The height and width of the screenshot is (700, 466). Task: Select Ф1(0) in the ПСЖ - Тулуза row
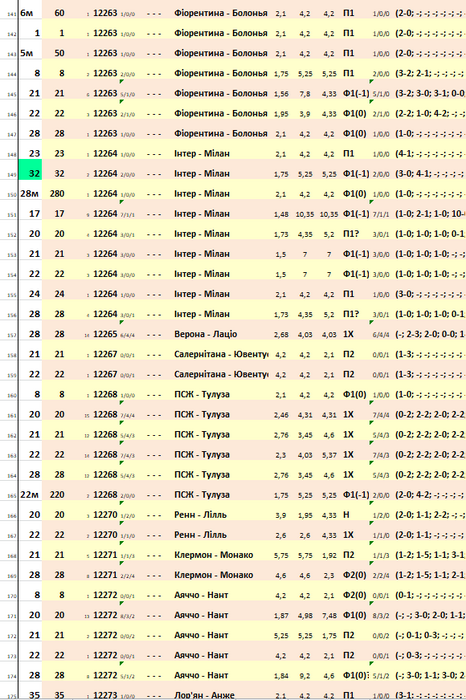pyautogui.click(x=354, y=394)
